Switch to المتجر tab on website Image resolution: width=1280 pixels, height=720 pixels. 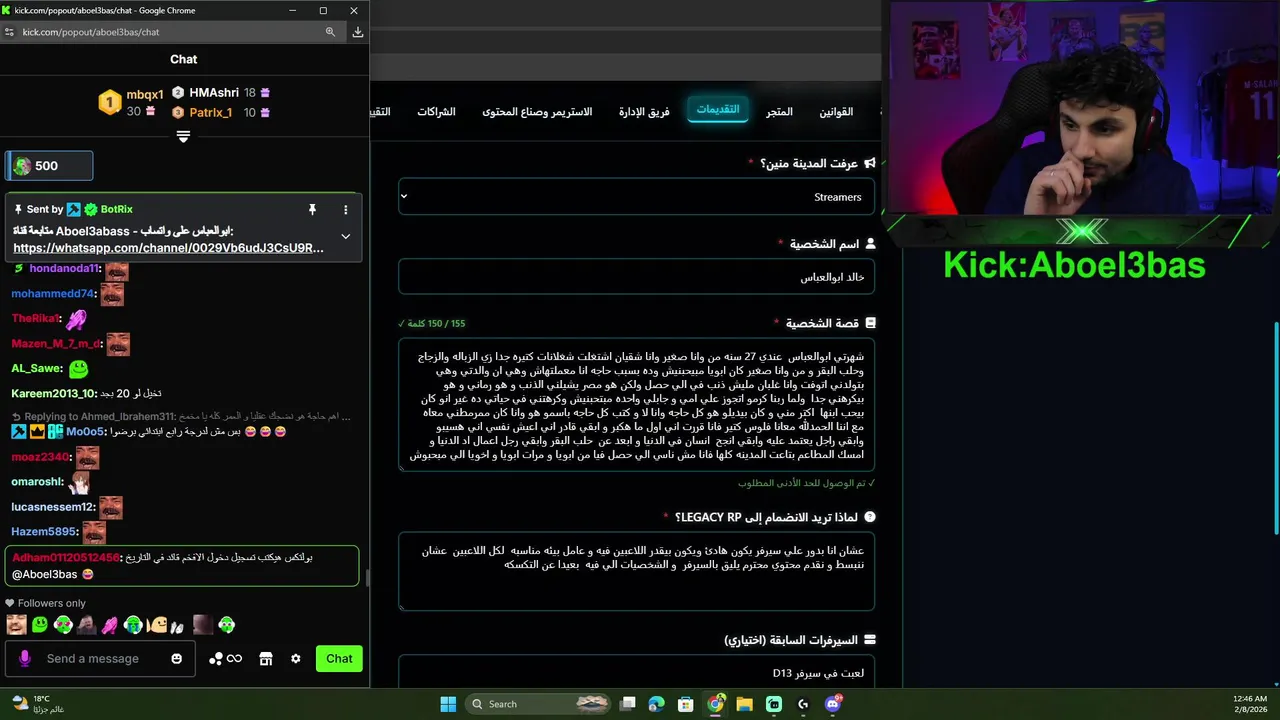(x=779, y=111)
